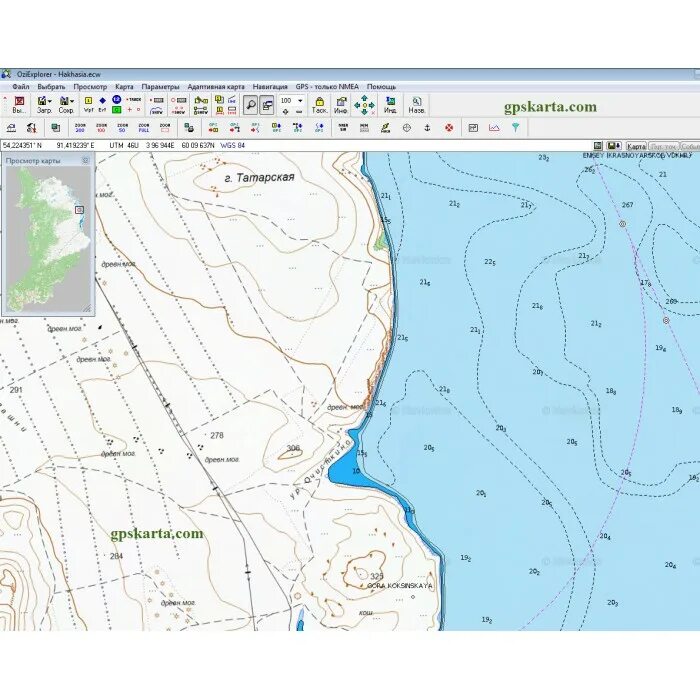
Task: Click the Карта tab in status bar
Action: point(636,146)
